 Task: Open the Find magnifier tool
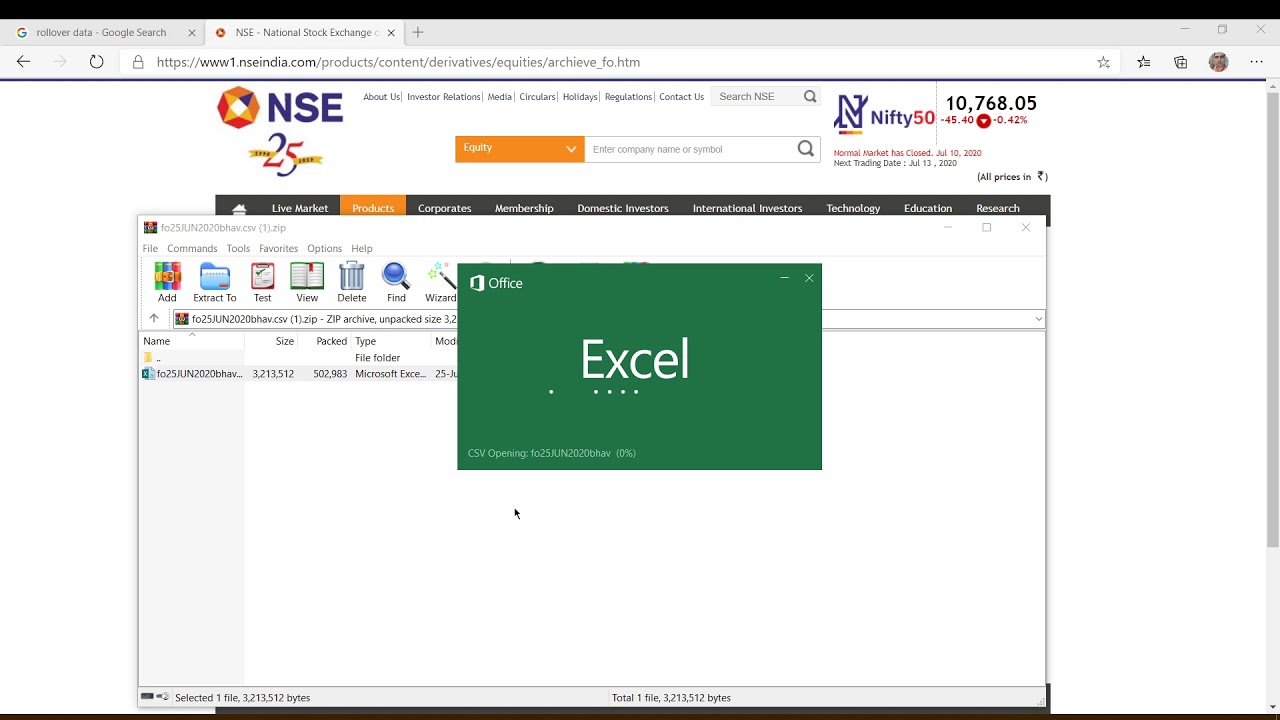click(x=396, y=283)
